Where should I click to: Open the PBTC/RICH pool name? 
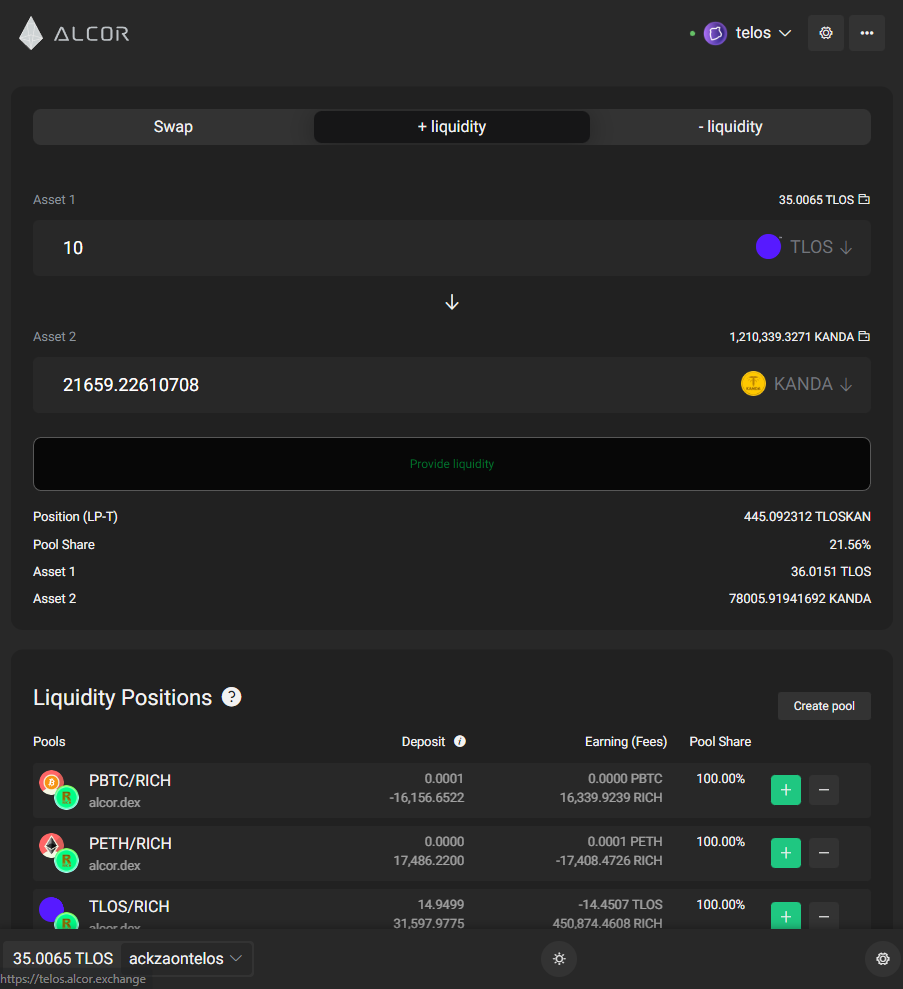130,780
